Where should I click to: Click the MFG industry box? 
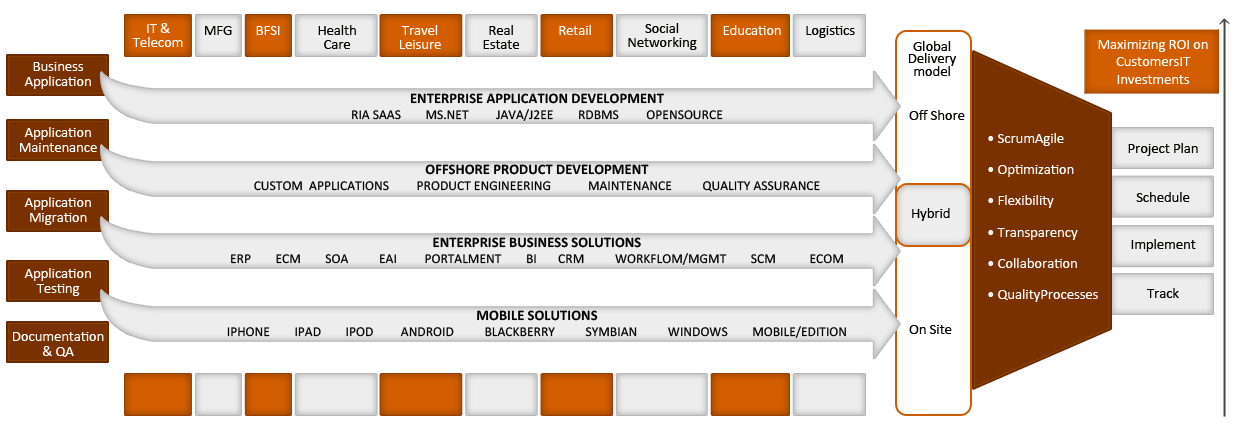tap(218, 36)
